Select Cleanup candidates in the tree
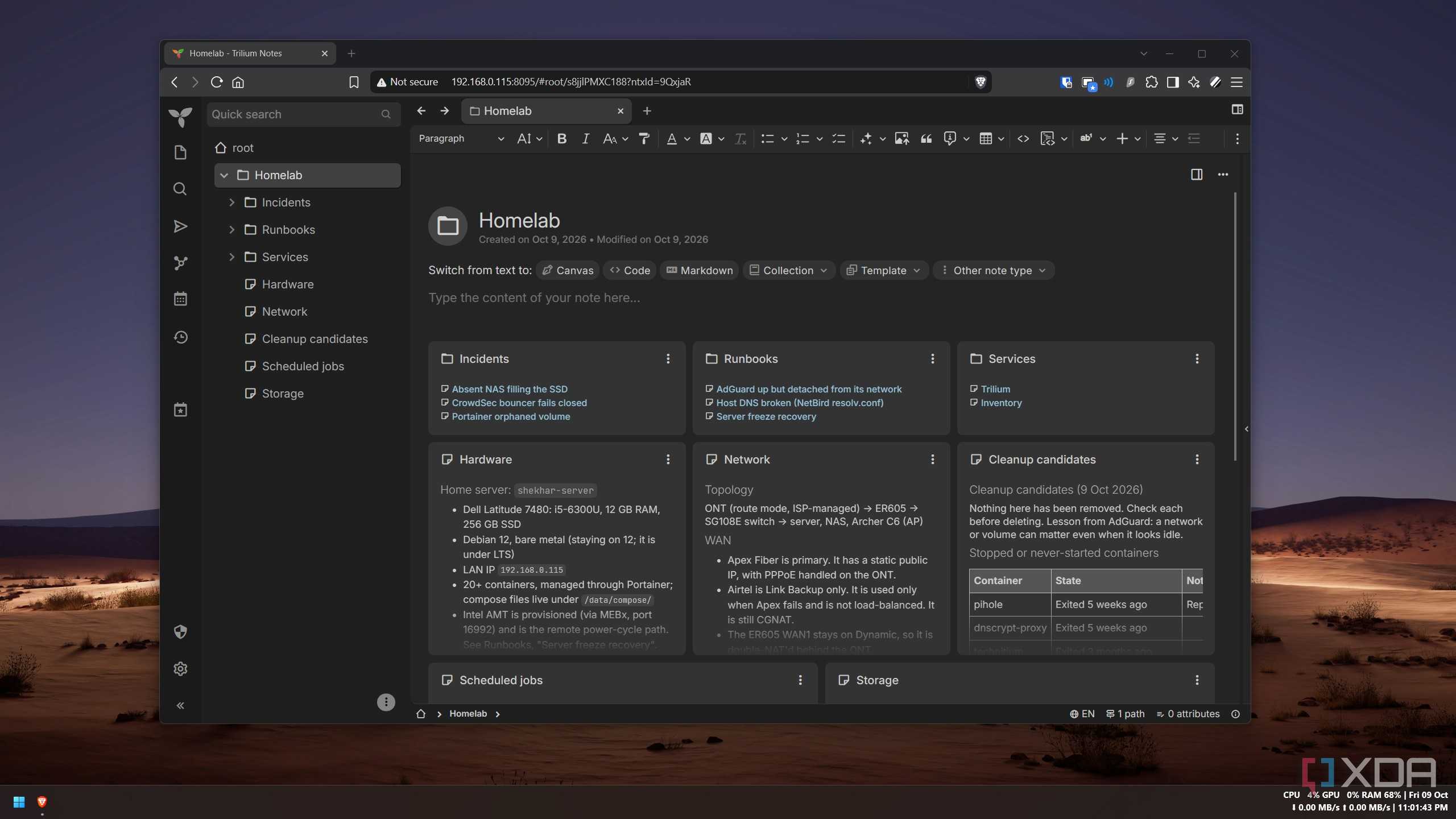Screen dimensions: 1456x819 click(315, 339)
